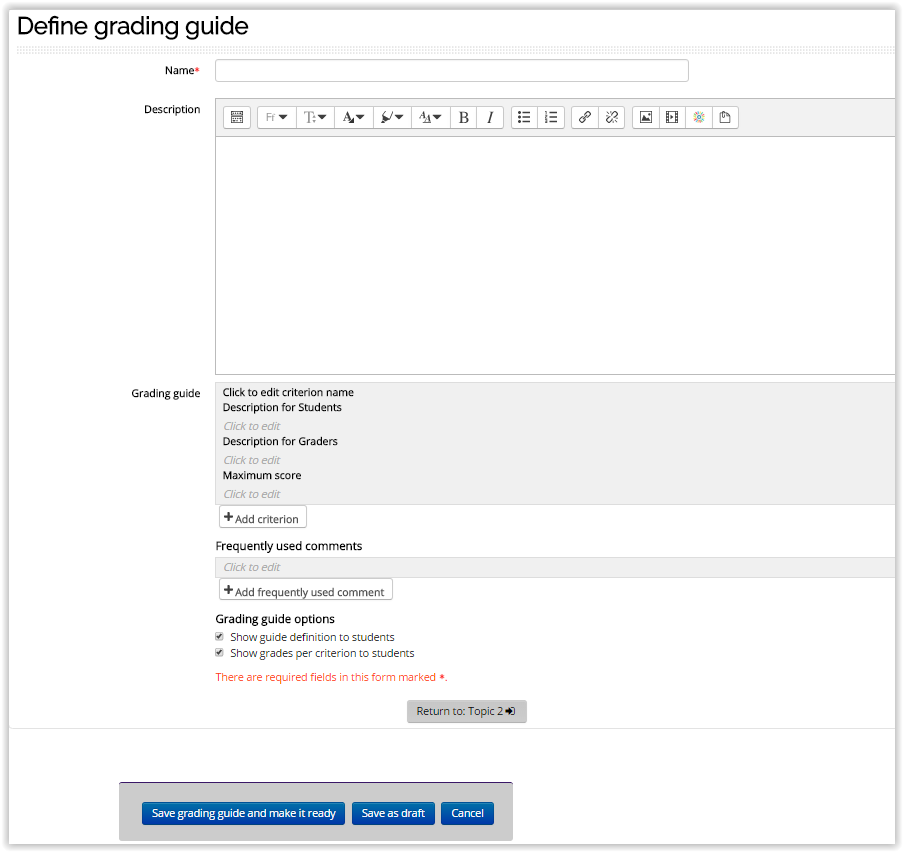Viewport: 903px width, 852px height.
Task: Toggle Show guide definition to students
Action: pos(219,637)
